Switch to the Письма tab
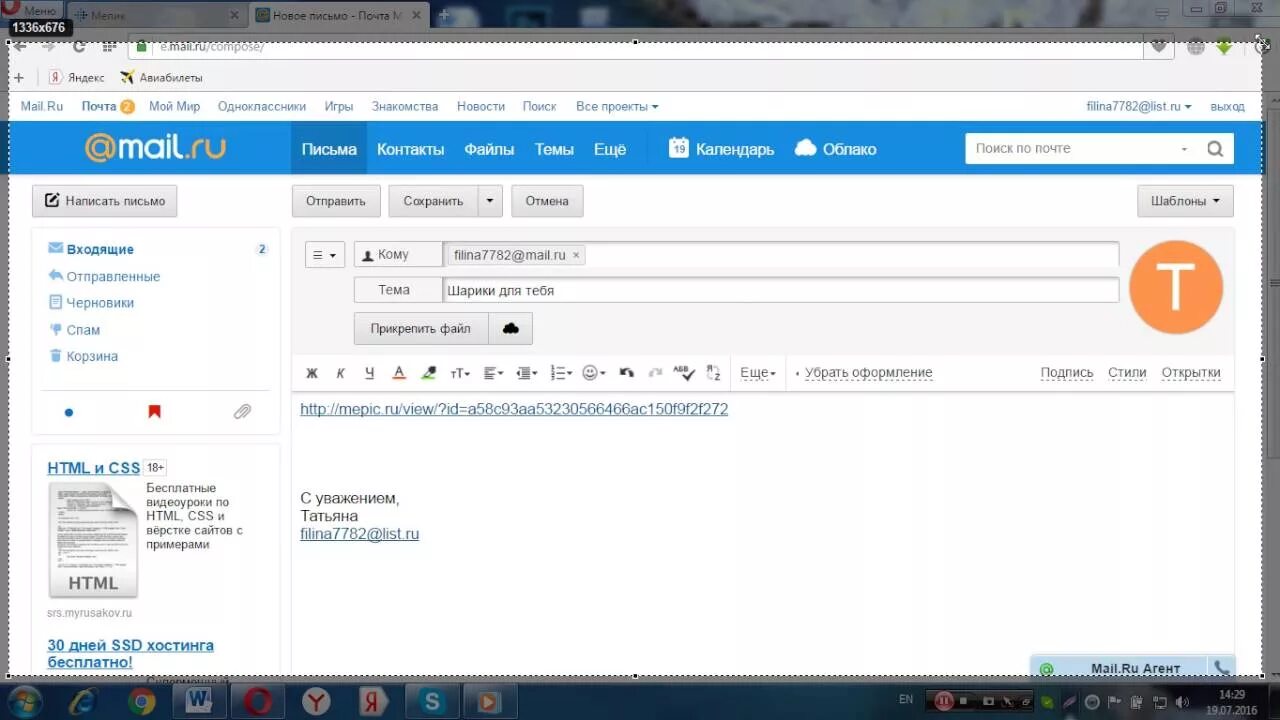1280x720 pixels. pyautogui.click(x=329, y=149)
